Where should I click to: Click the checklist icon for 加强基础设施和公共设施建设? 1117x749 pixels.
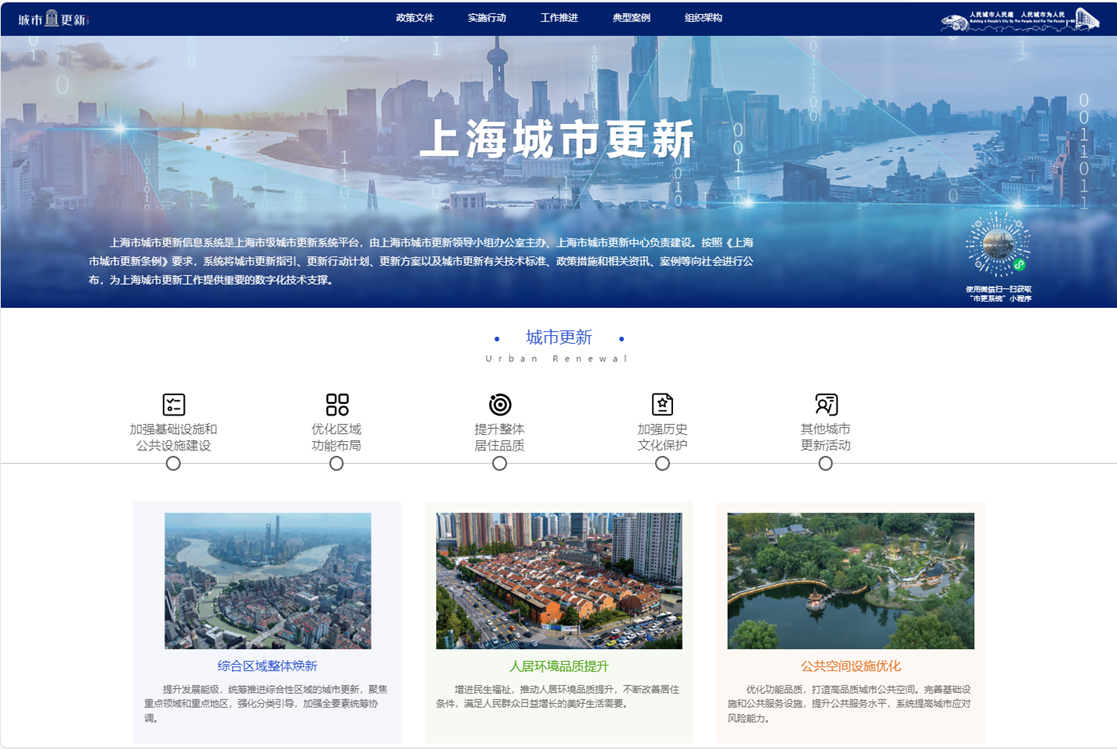(x=173, y=404)
